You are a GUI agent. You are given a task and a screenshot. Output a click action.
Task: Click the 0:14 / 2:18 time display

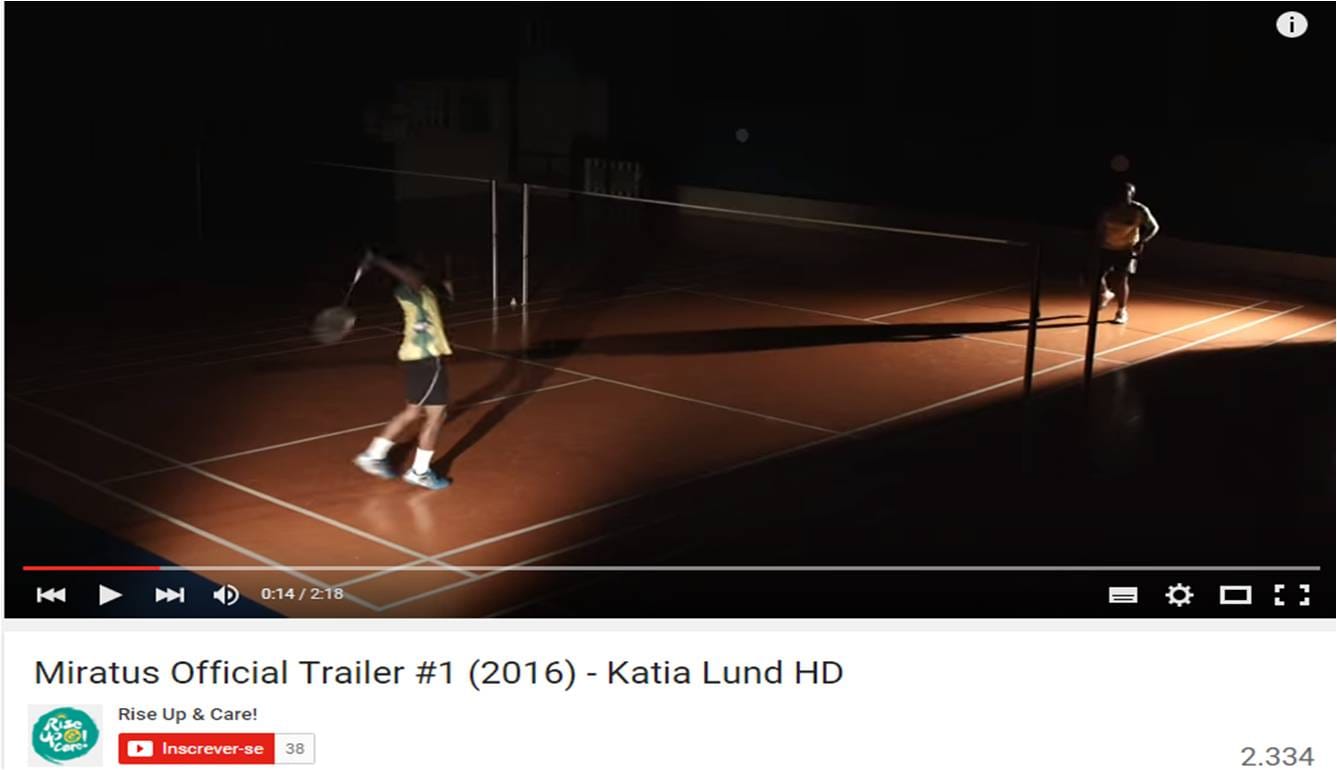(x=302, y=594)
